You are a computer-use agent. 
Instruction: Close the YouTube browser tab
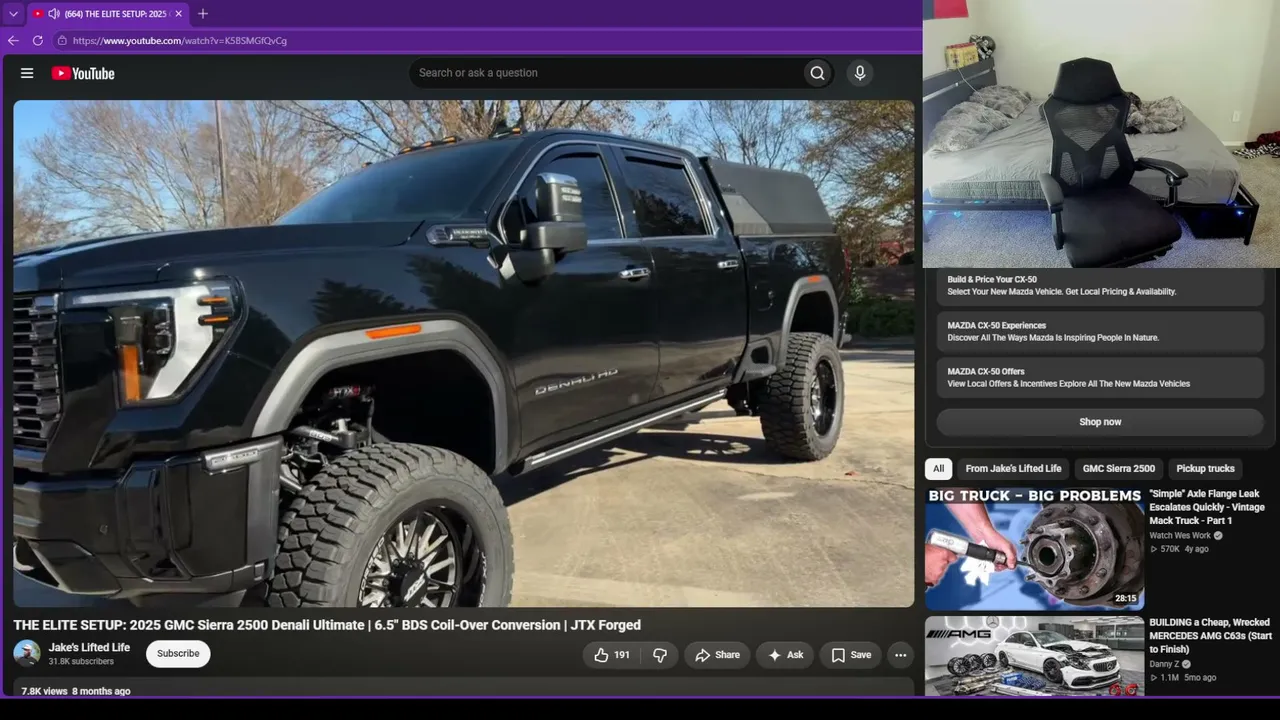pyautogui.click(x=178, y=14)
